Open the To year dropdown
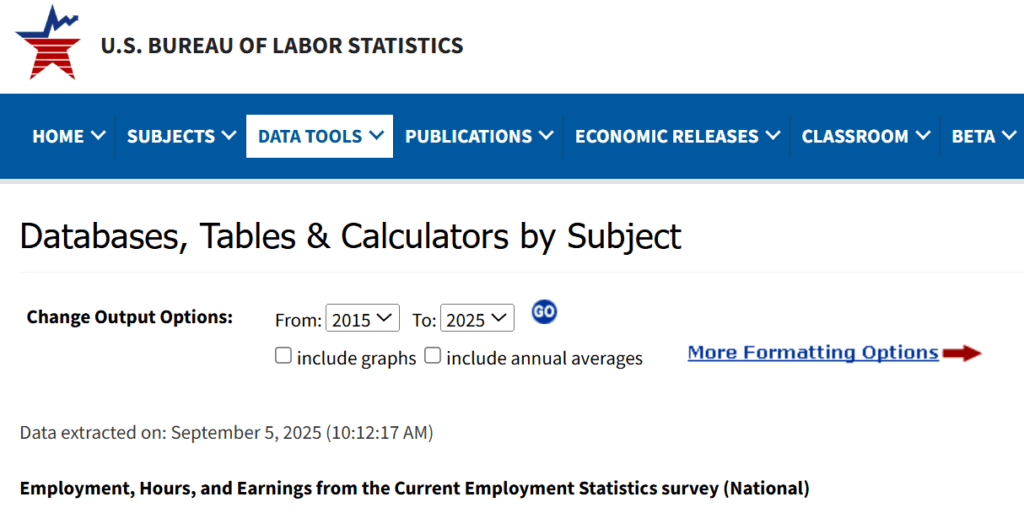Screen dimensions: 1024x524 [477, 318]
